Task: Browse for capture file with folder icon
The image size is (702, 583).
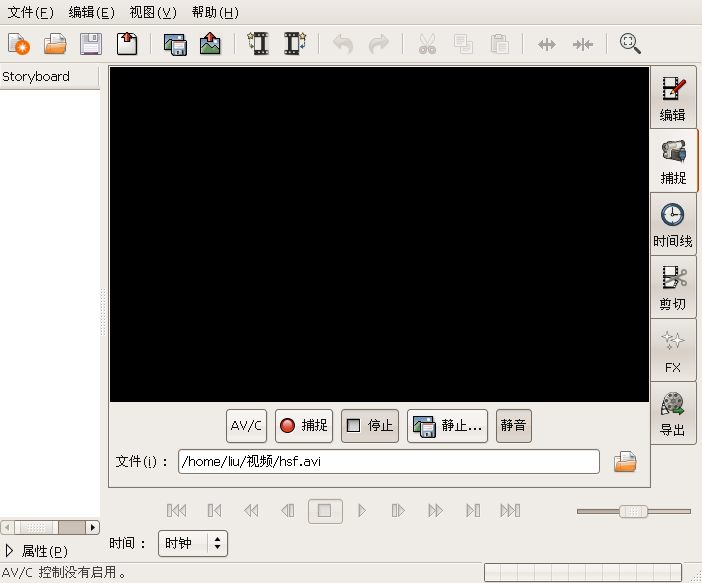Action: click(625, 462)
